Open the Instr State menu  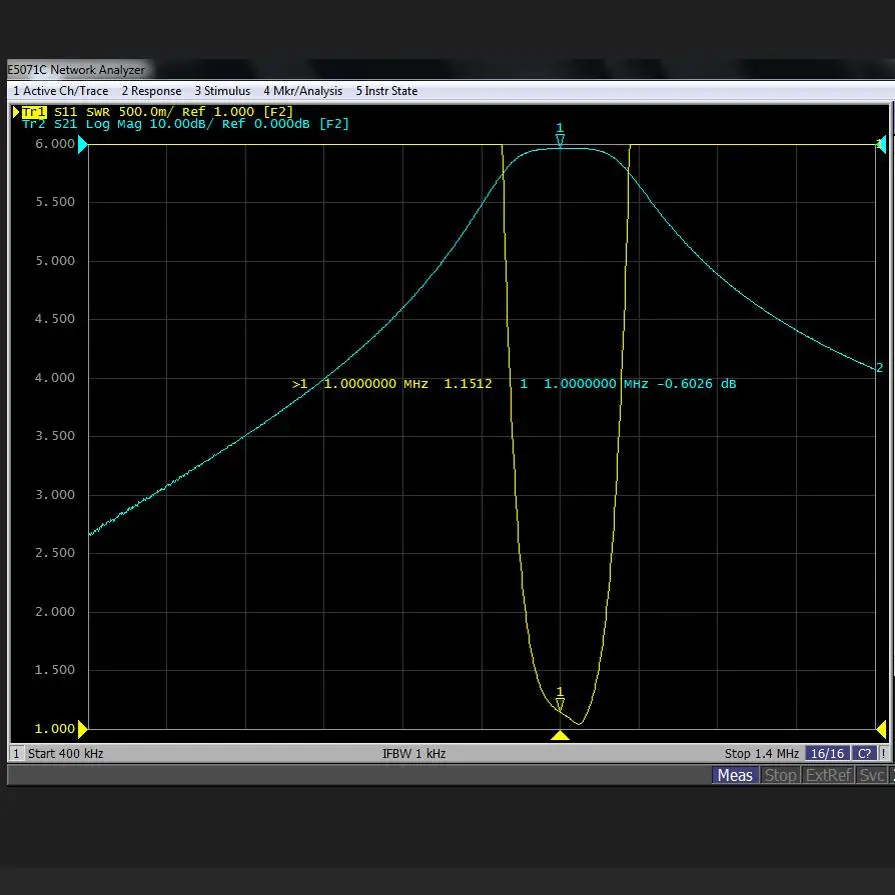(387, 91)
